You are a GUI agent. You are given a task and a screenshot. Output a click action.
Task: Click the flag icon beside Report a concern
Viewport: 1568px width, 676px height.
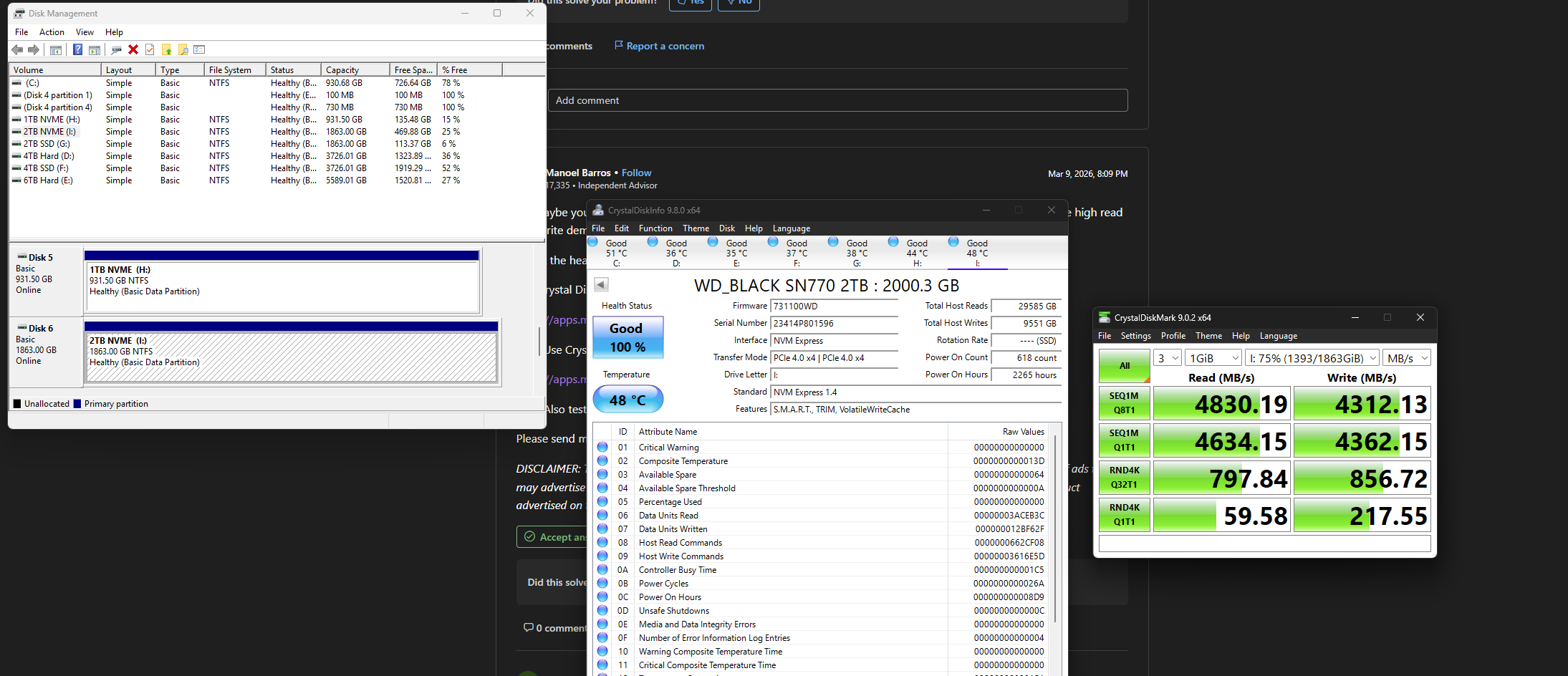619,45
